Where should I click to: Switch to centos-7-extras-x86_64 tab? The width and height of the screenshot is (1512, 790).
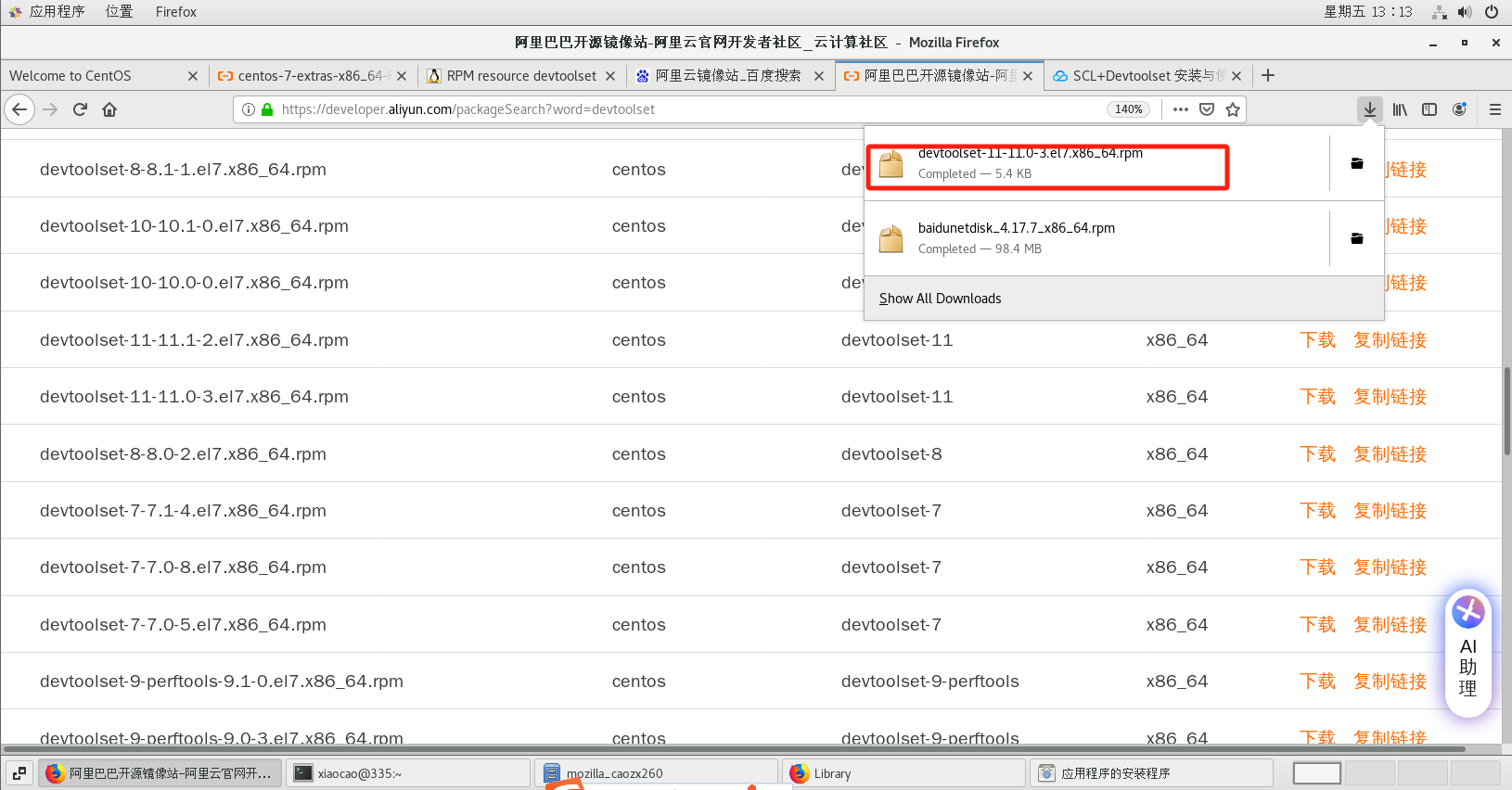(311, 76)
